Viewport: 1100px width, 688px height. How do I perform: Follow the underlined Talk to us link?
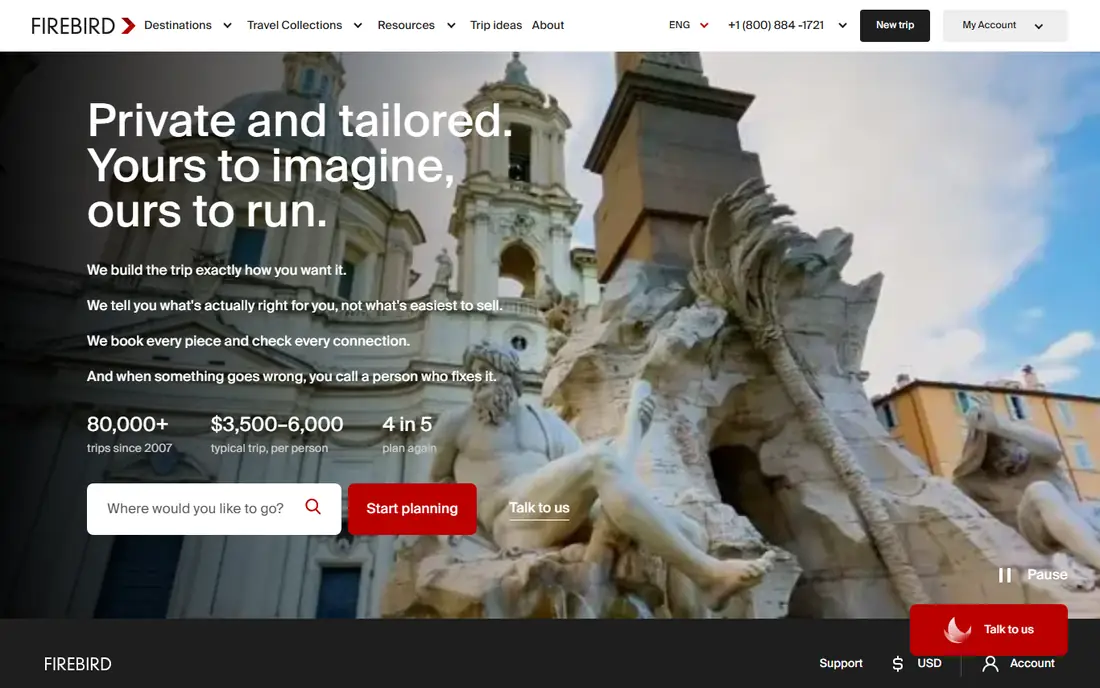click(x=539, y=508)
